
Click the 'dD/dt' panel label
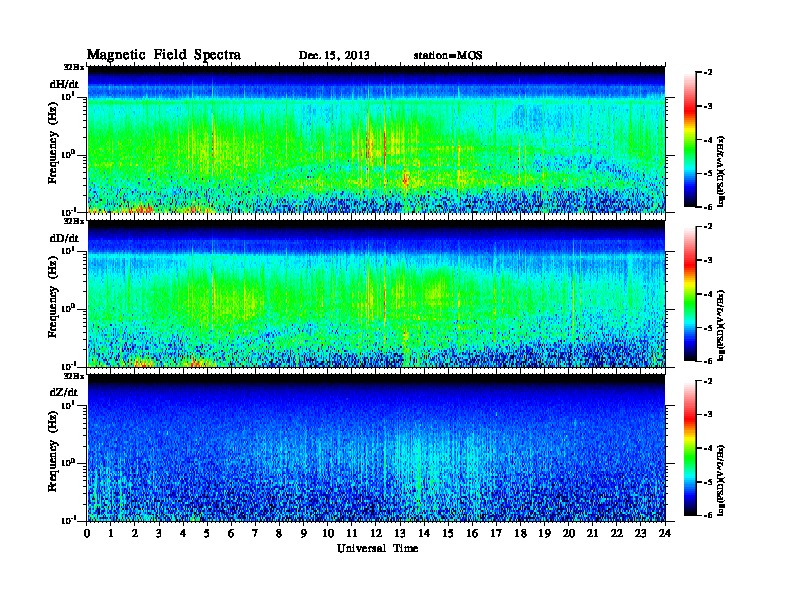64,238
